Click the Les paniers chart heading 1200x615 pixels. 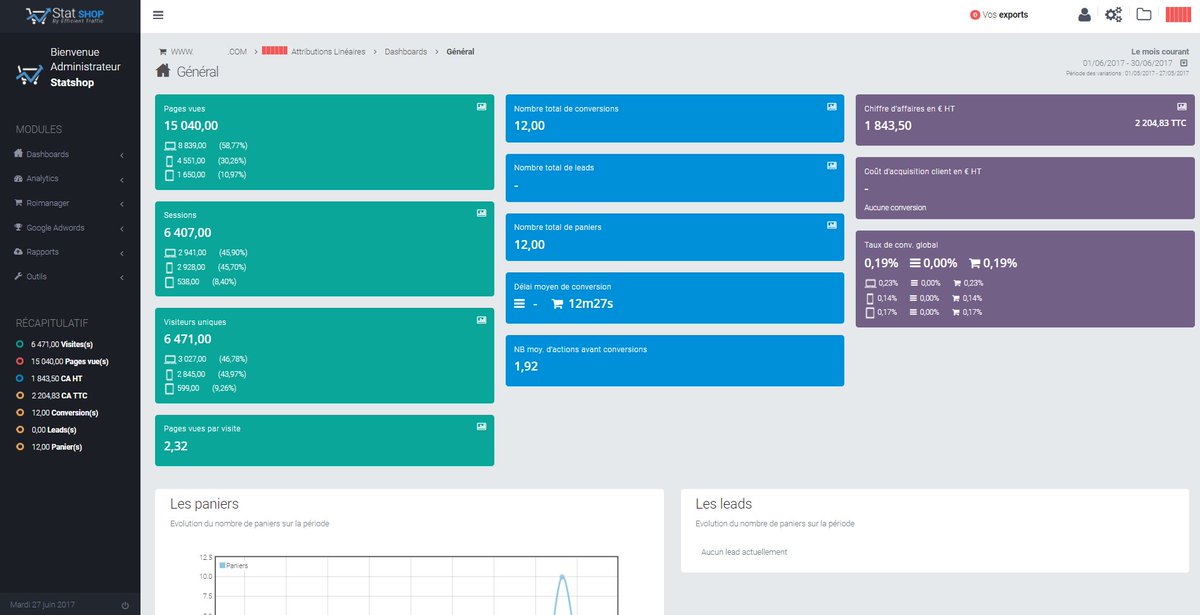(x=204, y=504)
